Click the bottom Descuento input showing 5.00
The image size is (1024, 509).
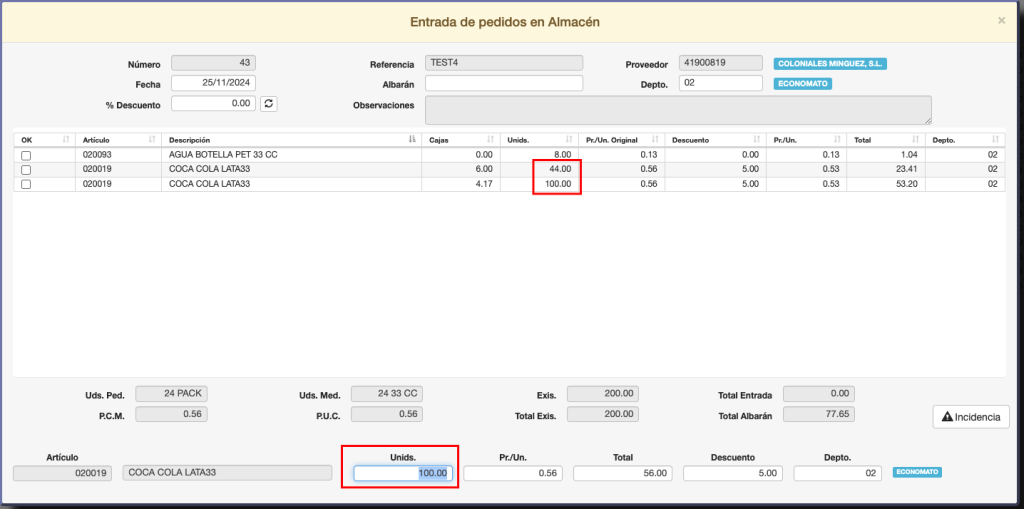[x=733, y=473]
